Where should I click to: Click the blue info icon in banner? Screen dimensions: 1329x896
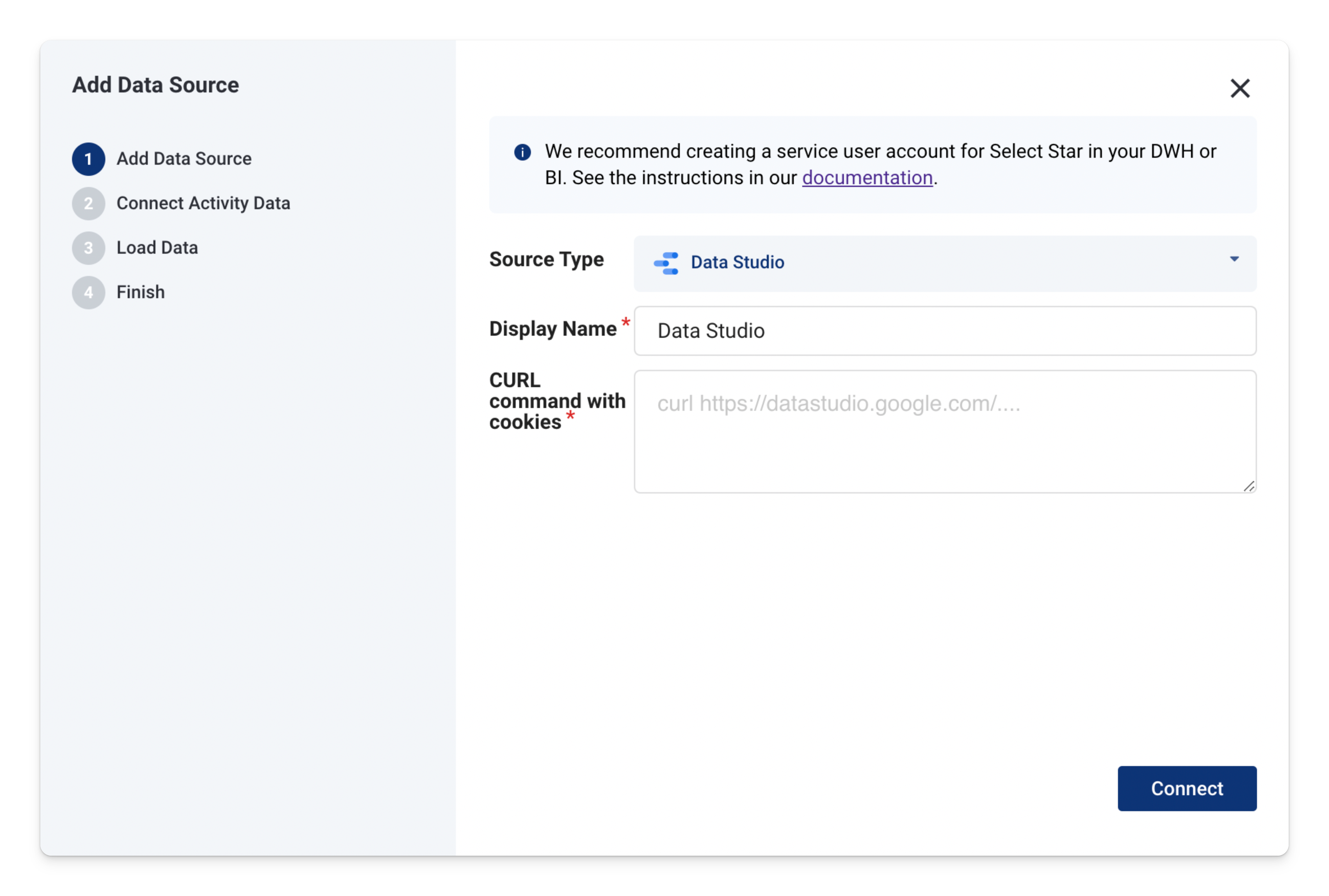tap(522, 152)
